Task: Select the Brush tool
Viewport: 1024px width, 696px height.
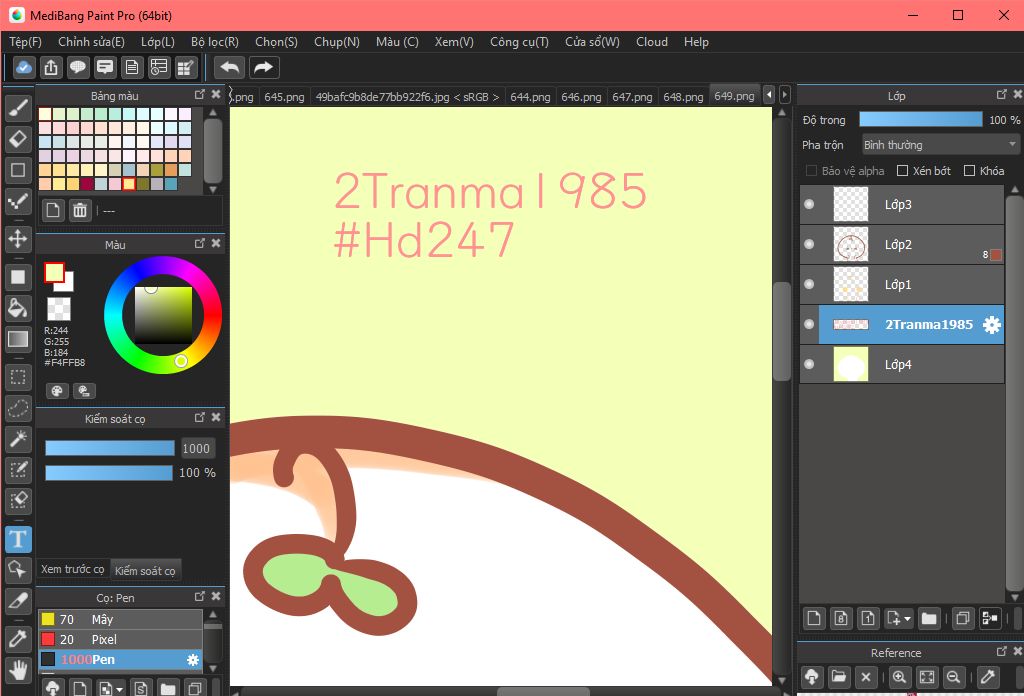Action: (18, 108)
